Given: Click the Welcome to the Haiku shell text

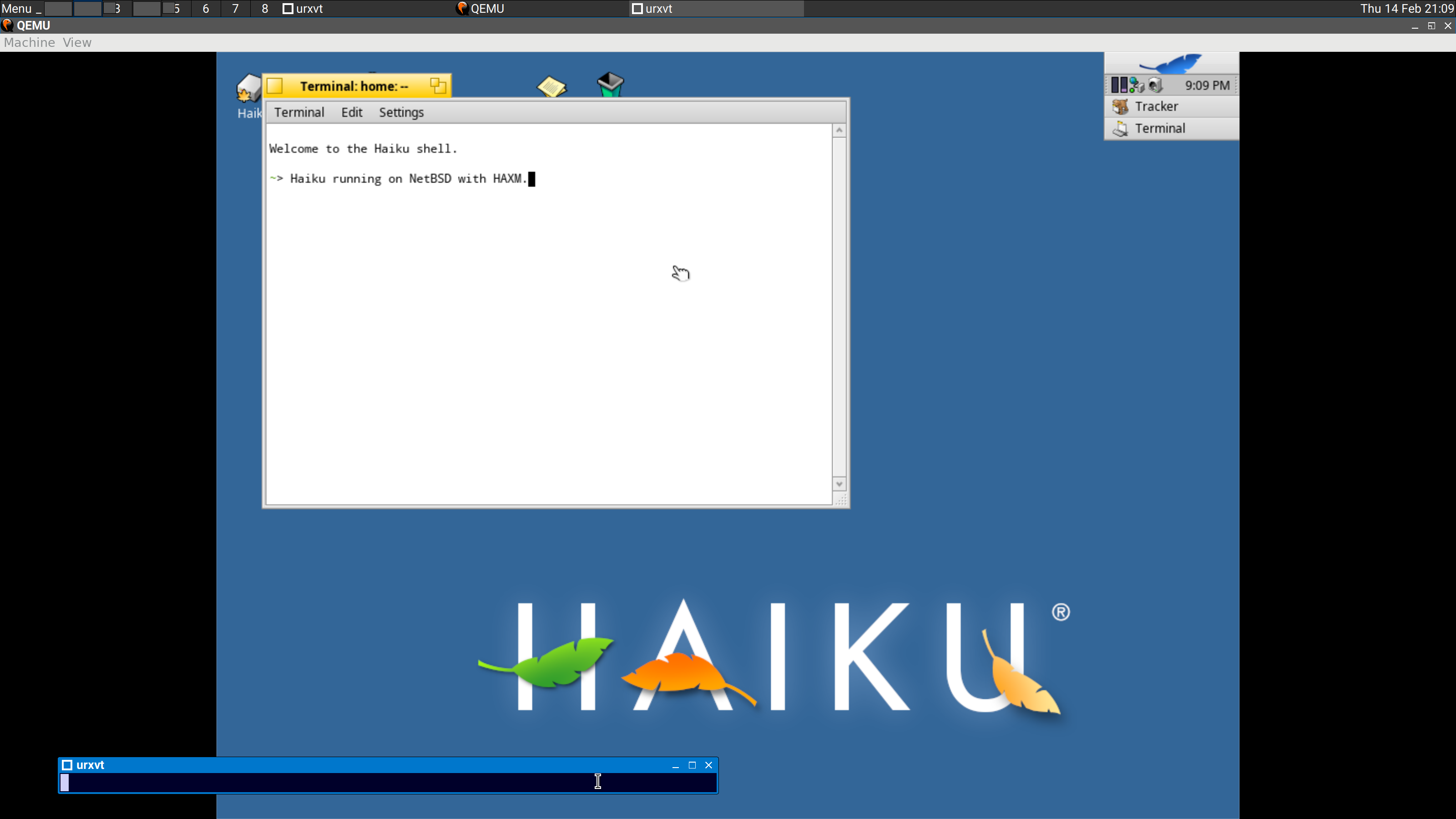Looking at the screenshot, I should click(363, 149).
